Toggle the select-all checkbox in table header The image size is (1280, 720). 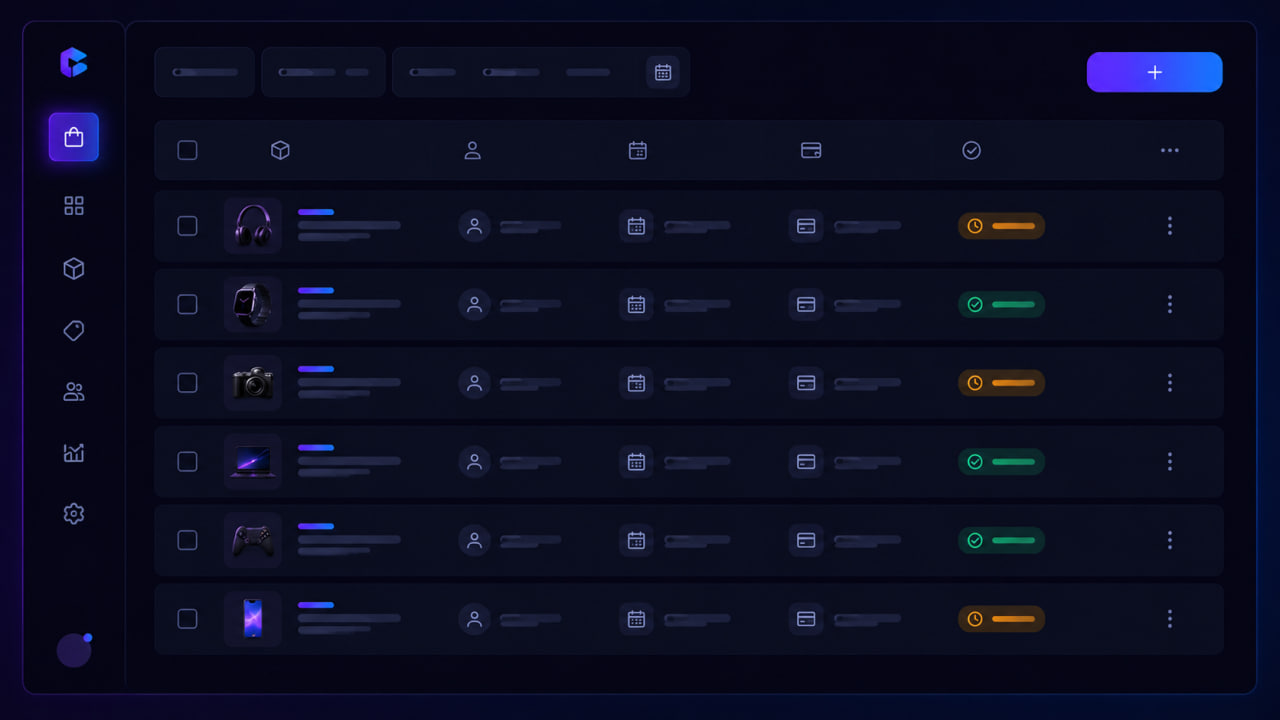tap(187, 150)
